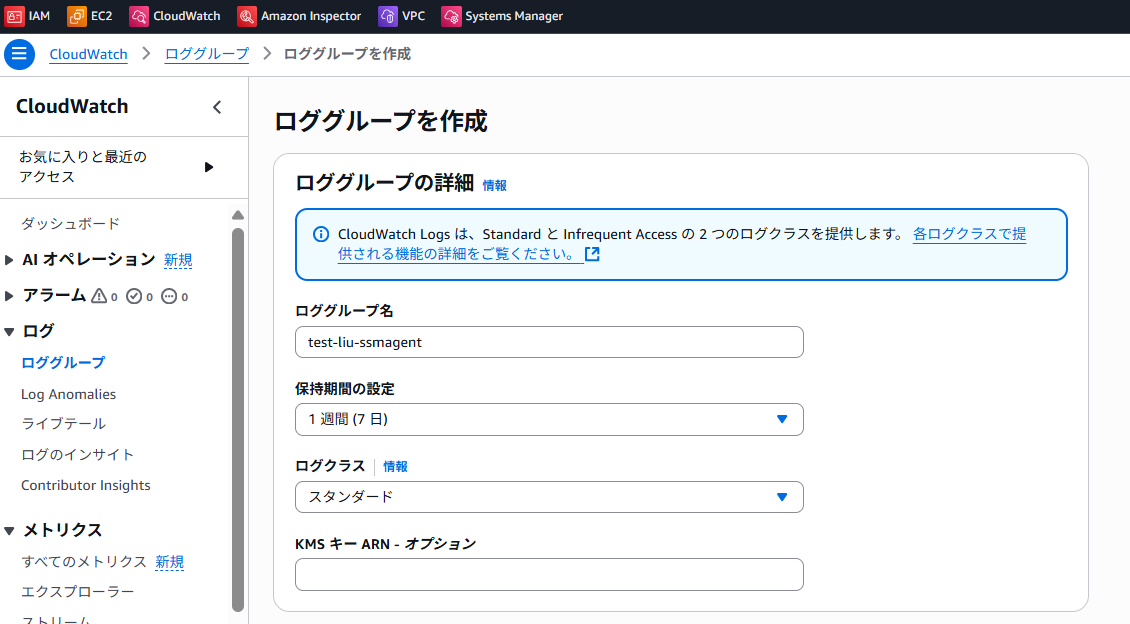The image size is (1130, 624).
Task: Launch Systems Manager from the top bar
Action: pyautogui.click(x=502, y=16)
